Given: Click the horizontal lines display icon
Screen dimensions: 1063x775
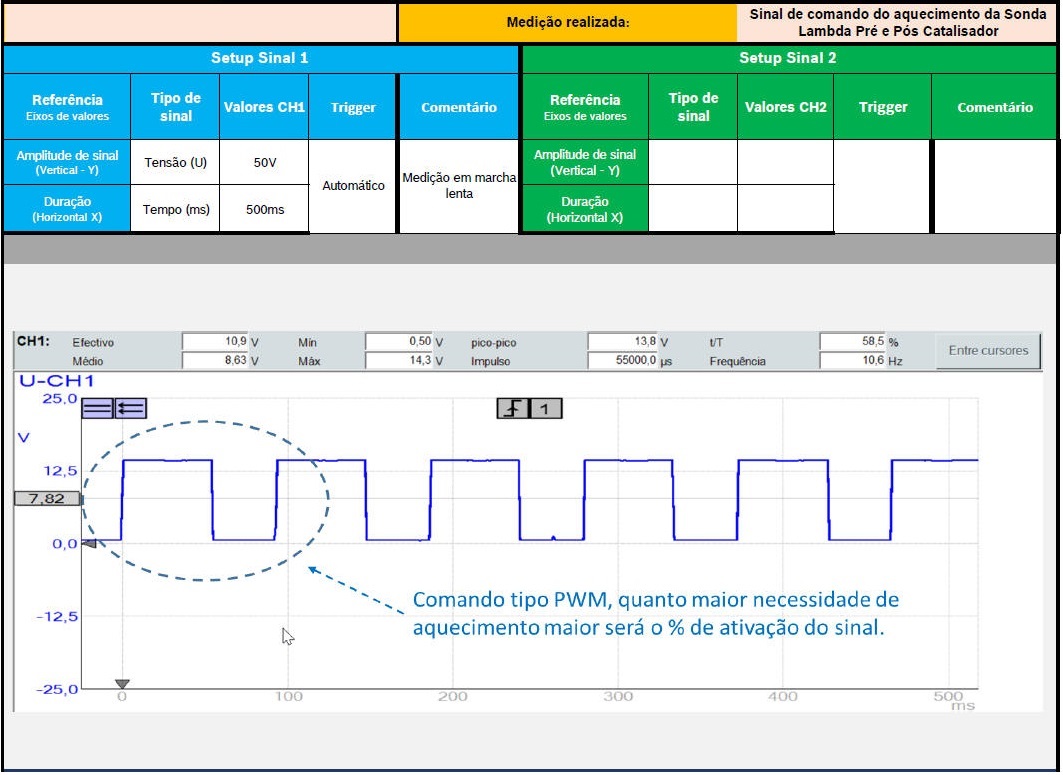Looking at the screenshot, I should click(x=97, y=407).
